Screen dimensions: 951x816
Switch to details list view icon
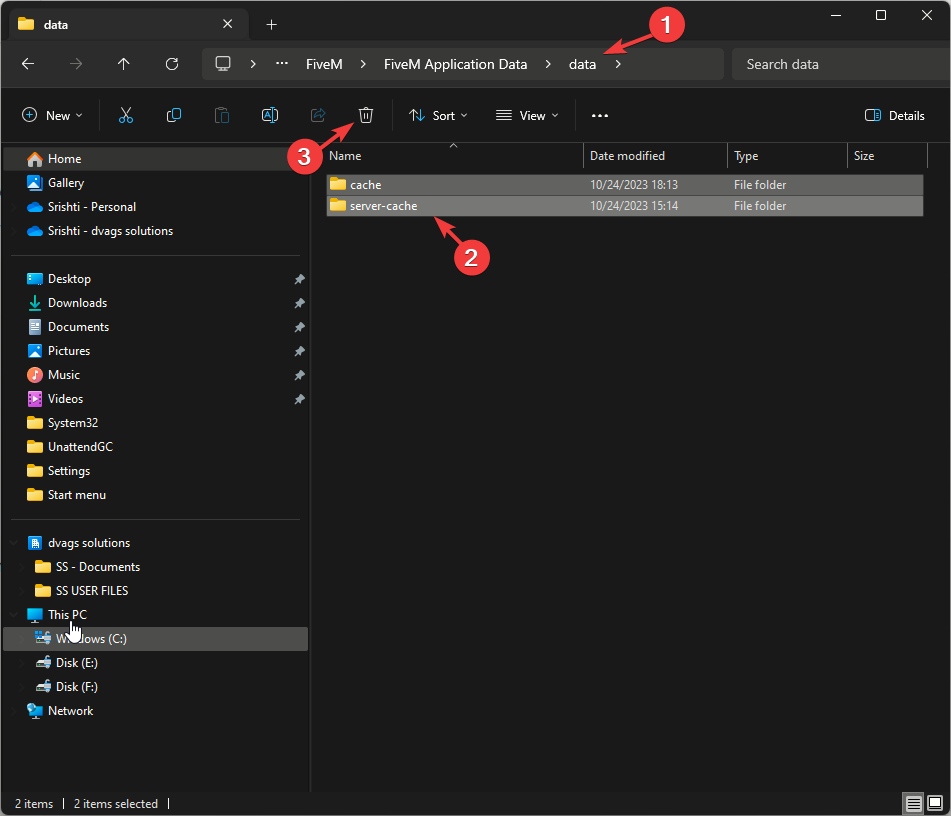pos(913,803)
